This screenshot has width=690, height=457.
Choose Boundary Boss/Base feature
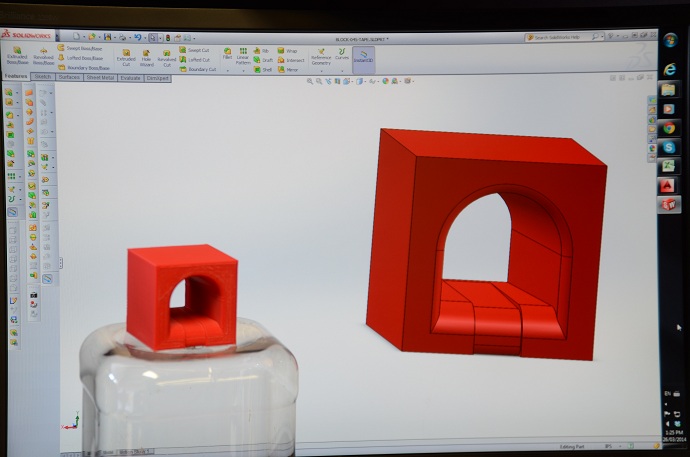coord(84,68)
